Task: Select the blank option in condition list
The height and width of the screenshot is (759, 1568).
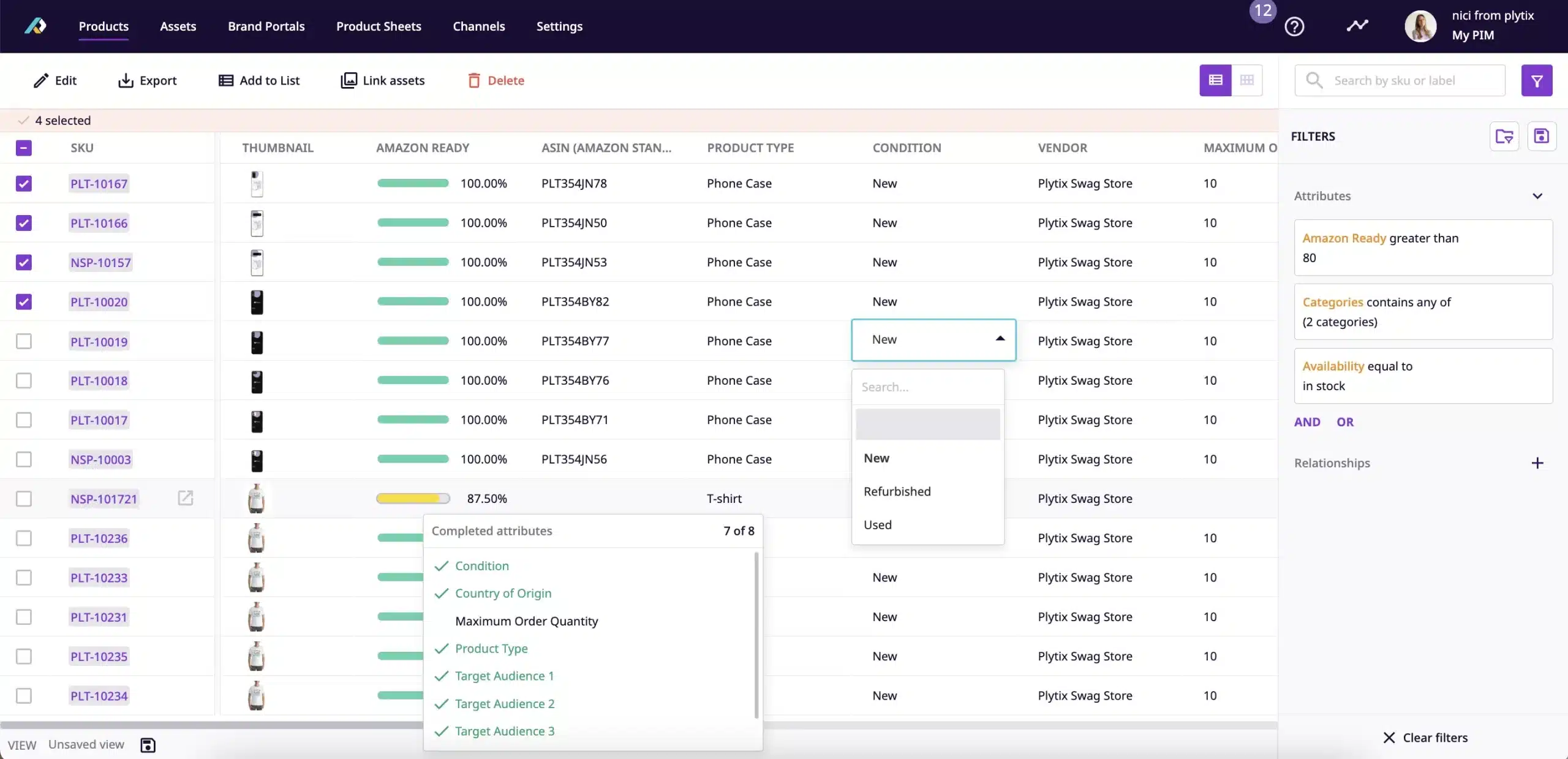Action: 928,424
